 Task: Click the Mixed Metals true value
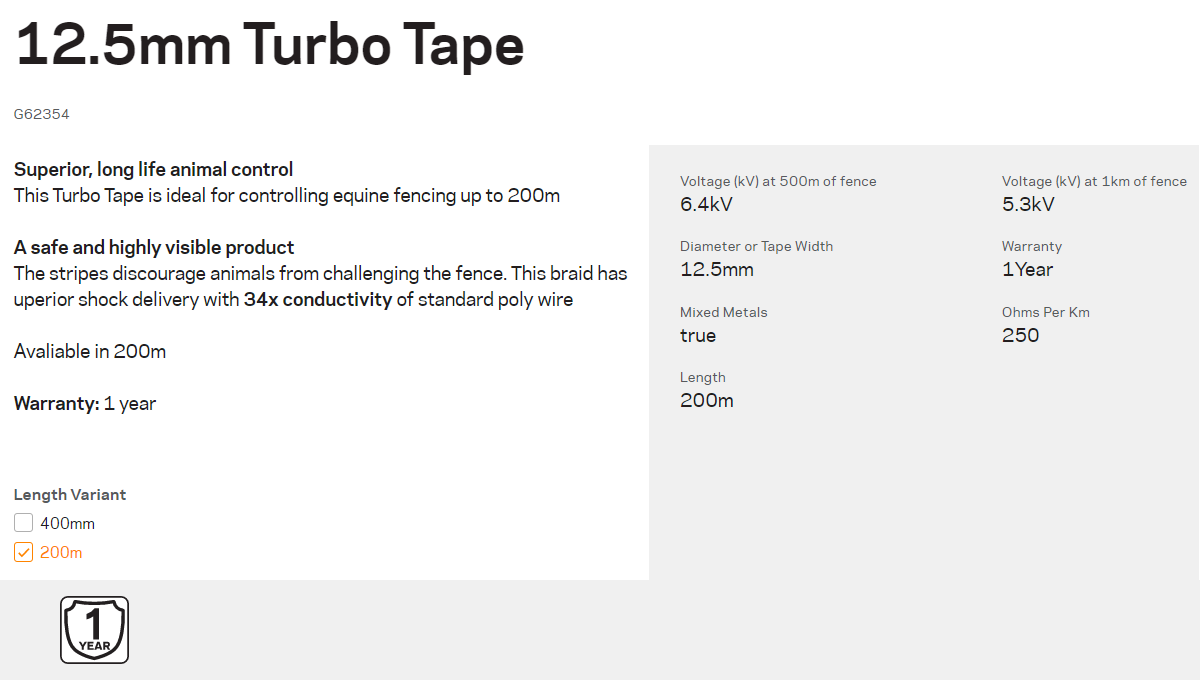click(698, 335)
